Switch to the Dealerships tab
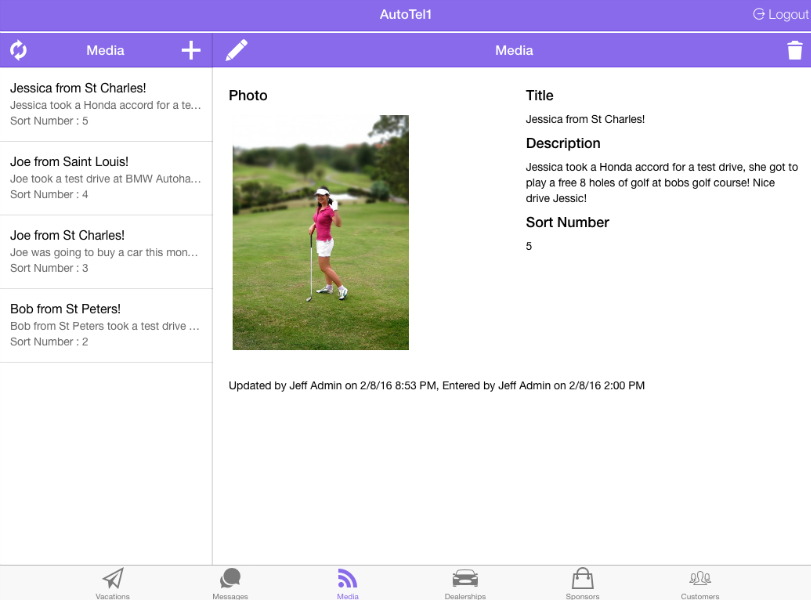Image resolution: width=811 pixels, height=600 pixels. pyautogui.click(x=465, y=583)
